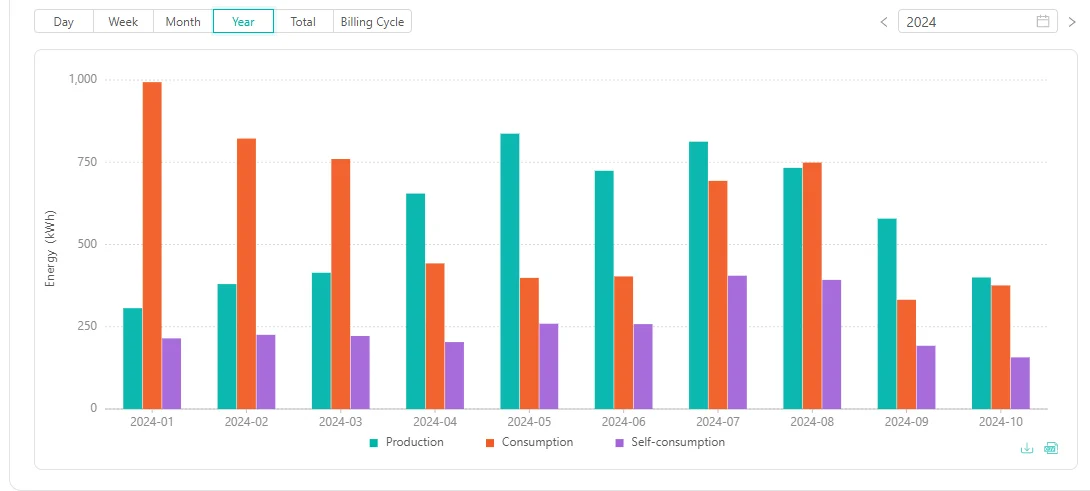Open the calendar picker icon
The image size is (1090, 491).
tap(1043, 21)
